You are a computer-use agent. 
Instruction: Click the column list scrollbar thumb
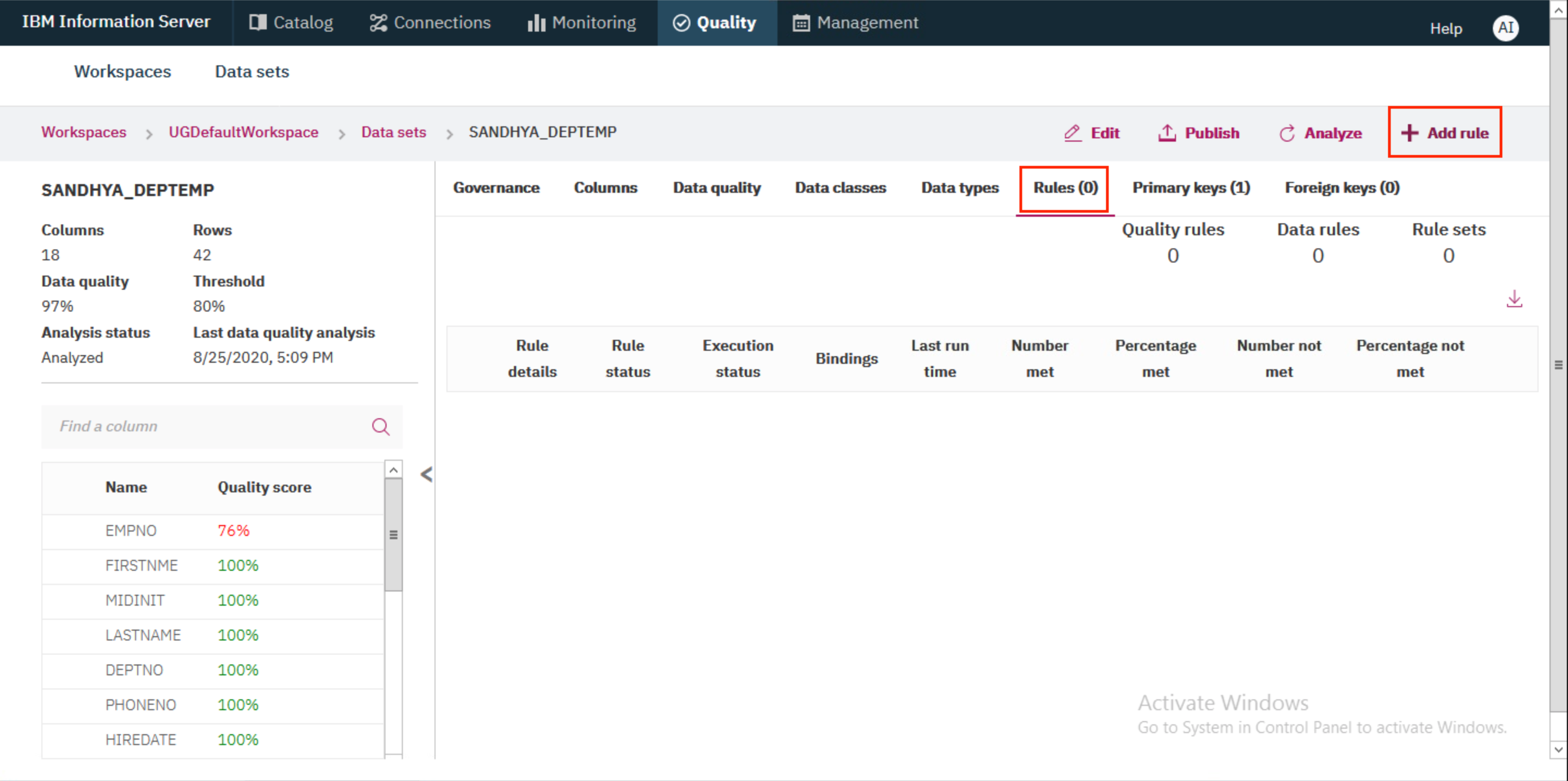pyautogui.click(x=393, y=534)
